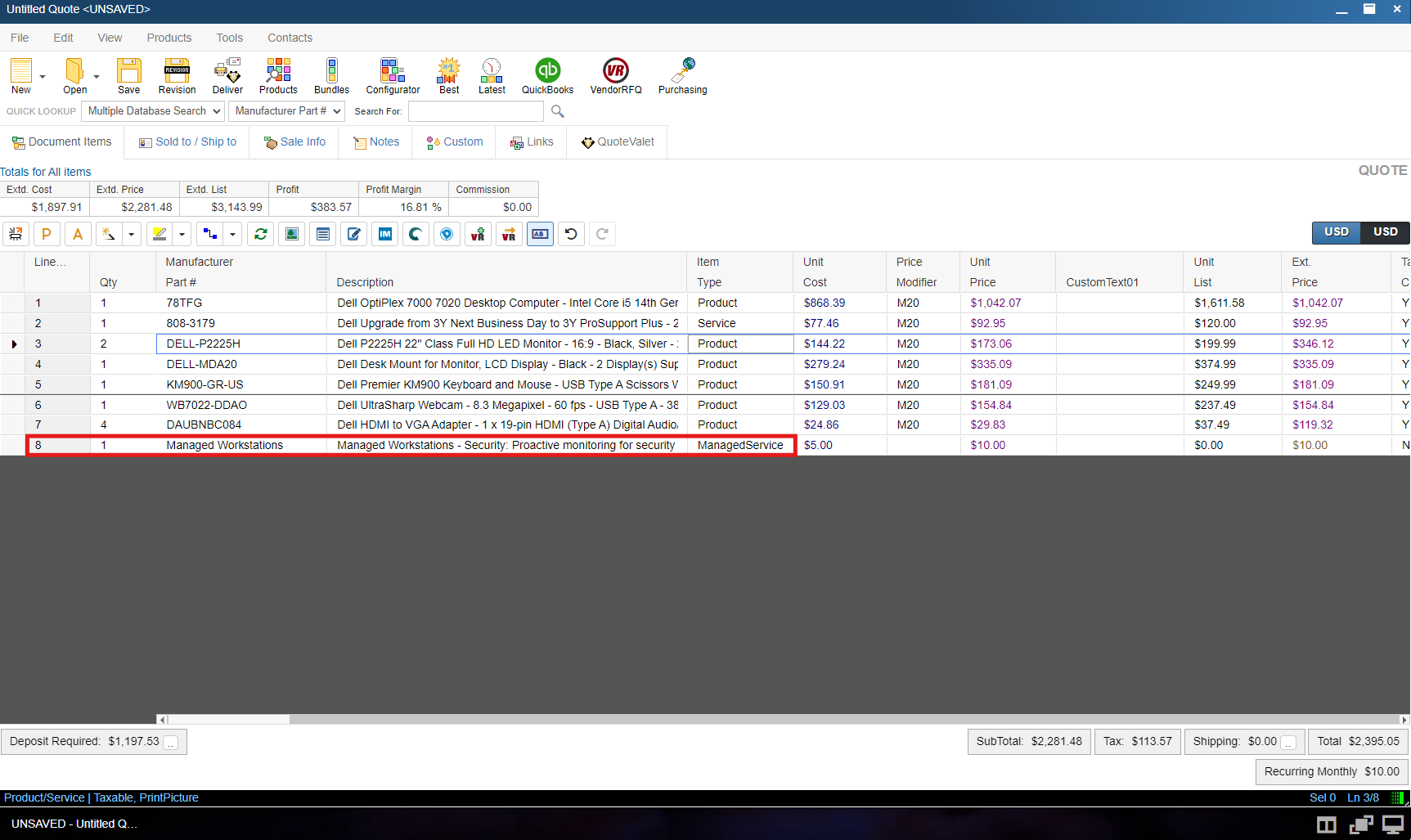1411x840 pixels.
Task: Click the magnifier search icon next to Search For
Action: 558,111
